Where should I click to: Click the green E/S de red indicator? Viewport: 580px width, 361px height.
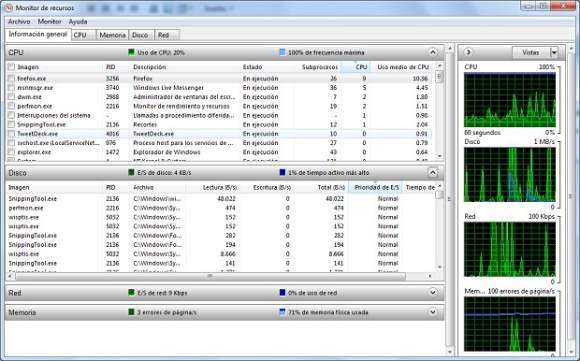(131, 293)
